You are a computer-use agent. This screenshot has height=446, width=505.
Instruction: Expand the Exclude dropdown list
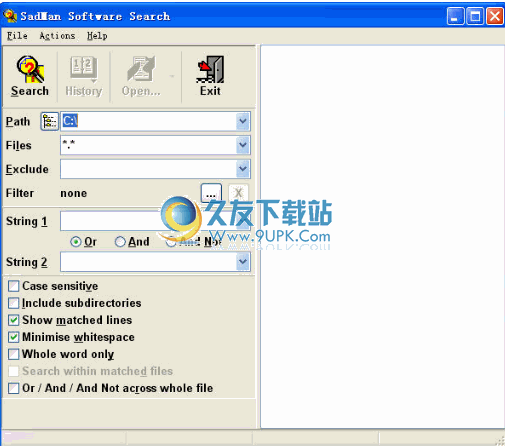pyautogui.click(x=243, y=169)
